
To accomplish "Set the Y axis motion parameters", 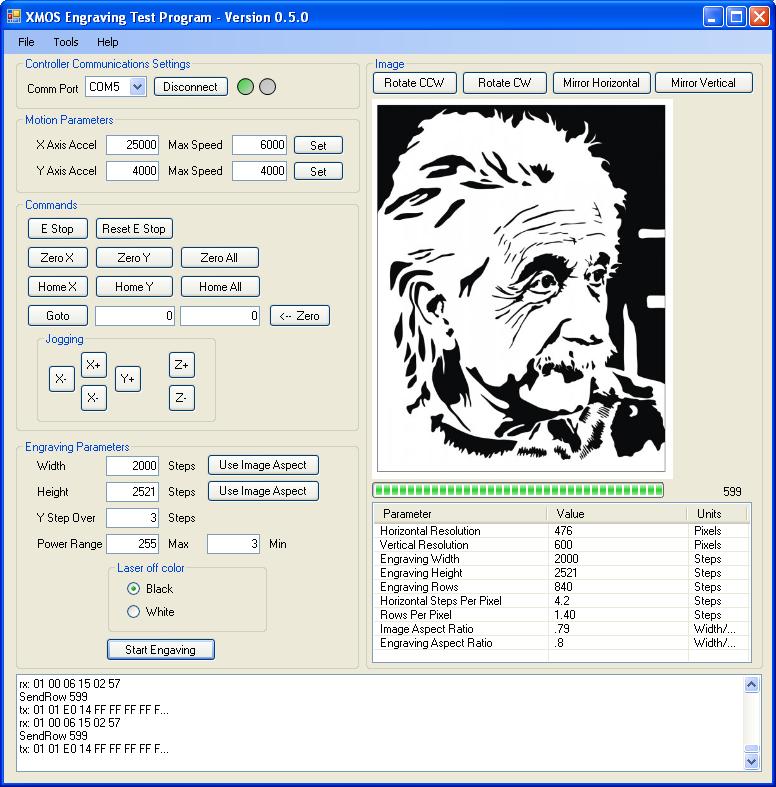I will click(318, 172).
